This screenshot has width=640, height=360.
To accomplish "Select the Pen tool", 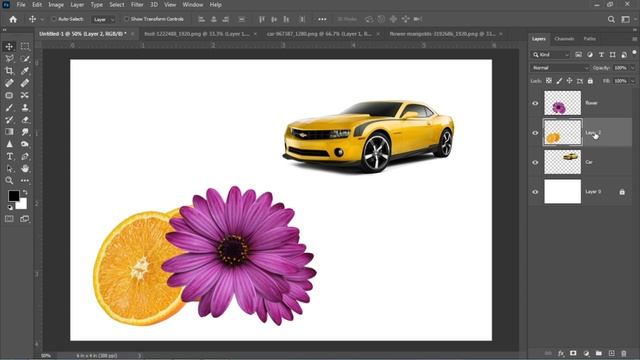I will tap(25, 156).
